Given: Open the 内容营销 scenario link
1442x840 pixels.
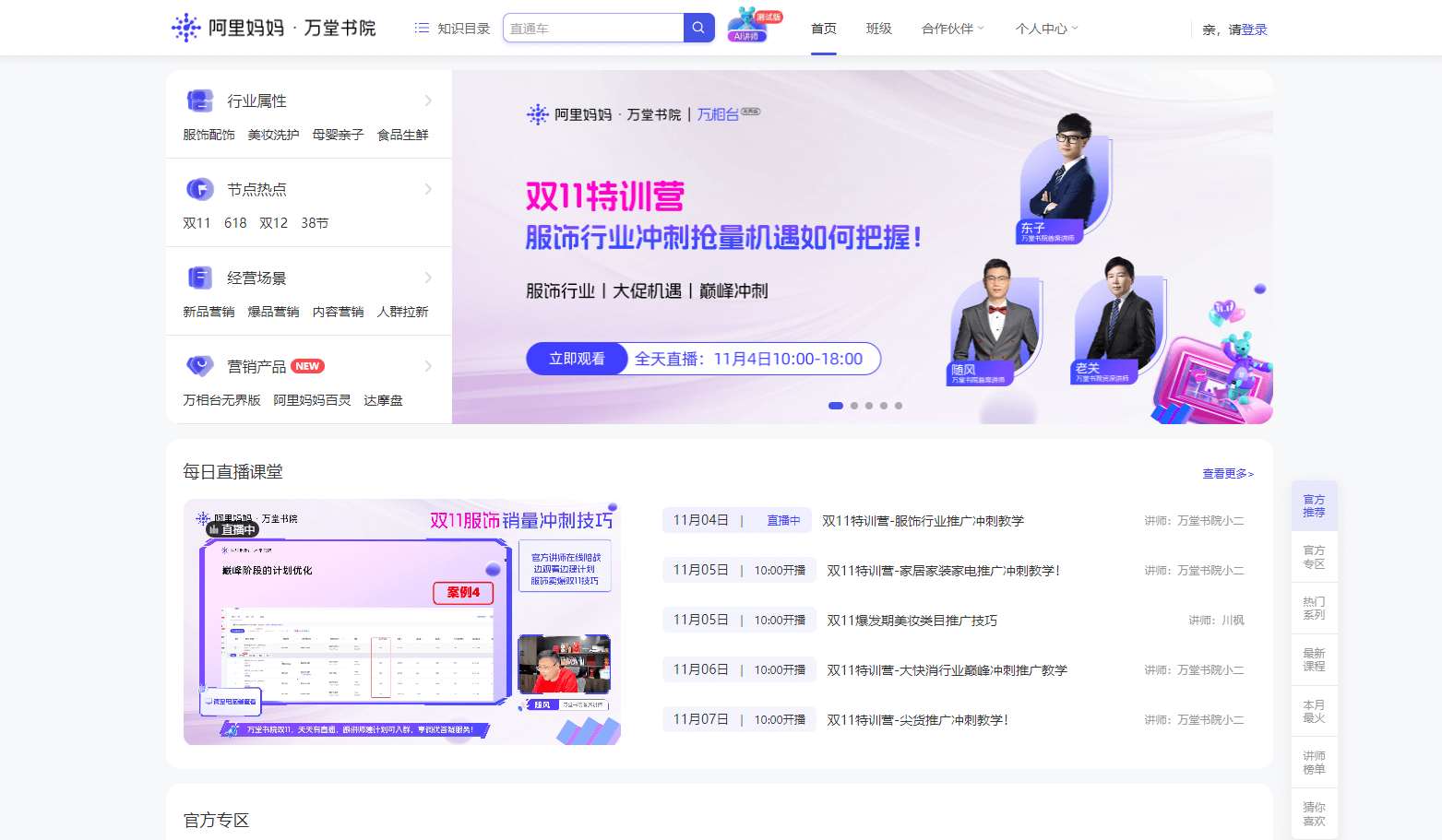Looking at the screenshot, I should click(x=338, y=312).
